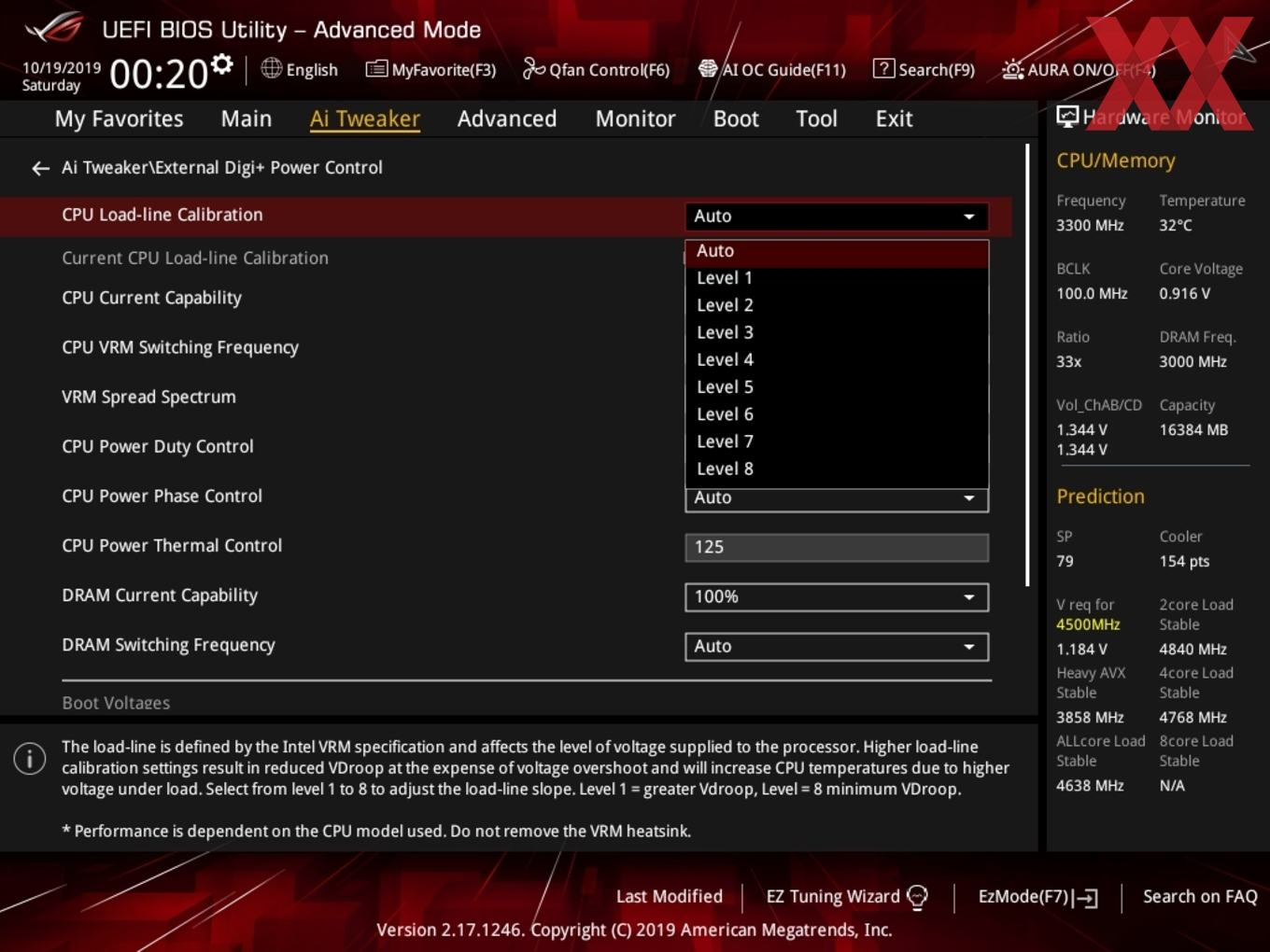Click the Hardware Monitor screen icon
The image size is (1270, 952).
[1067, 117]
